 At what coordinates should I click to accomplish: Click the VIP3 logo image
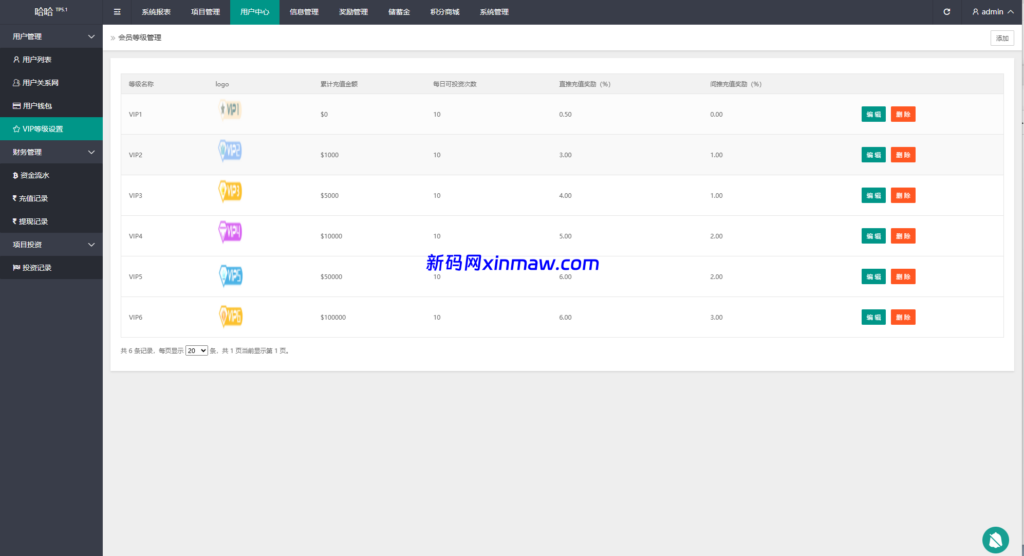tap(230, 191)
